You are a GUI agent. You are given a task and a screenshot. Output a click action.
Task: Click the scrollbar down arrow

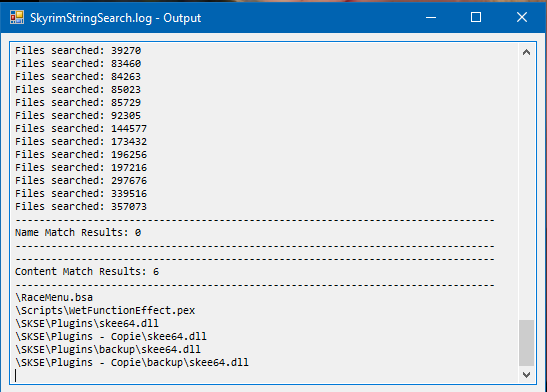[x=526, y=375]
